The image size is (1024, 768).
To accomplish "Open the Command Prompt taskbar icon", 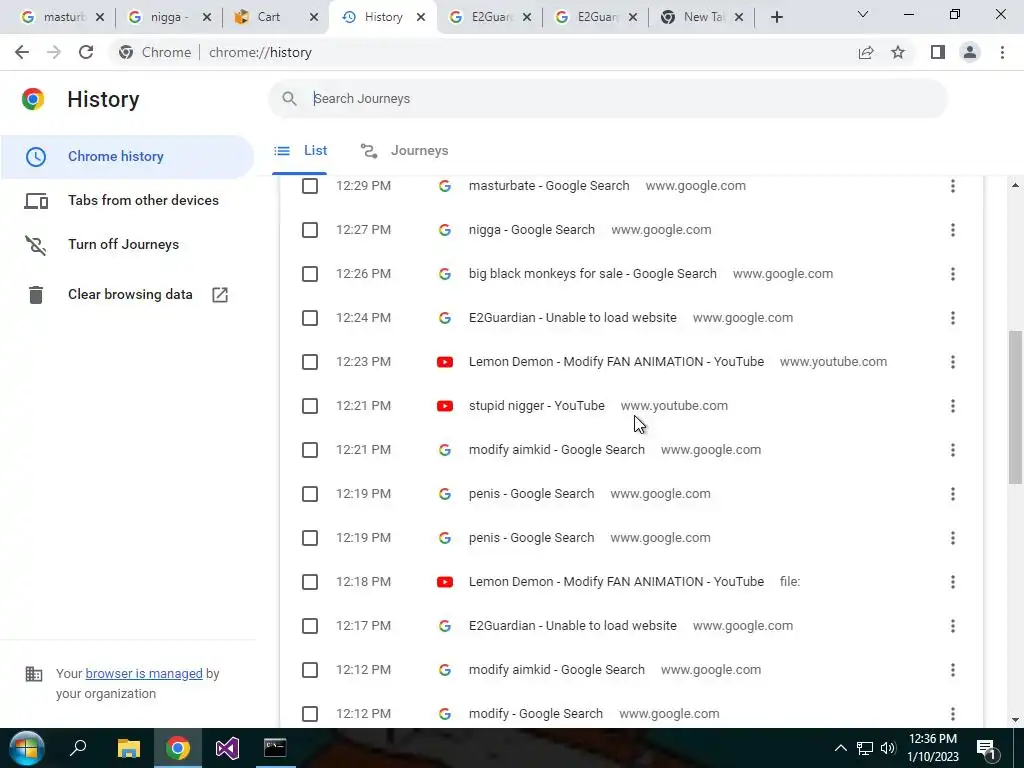I will (275, 748).
